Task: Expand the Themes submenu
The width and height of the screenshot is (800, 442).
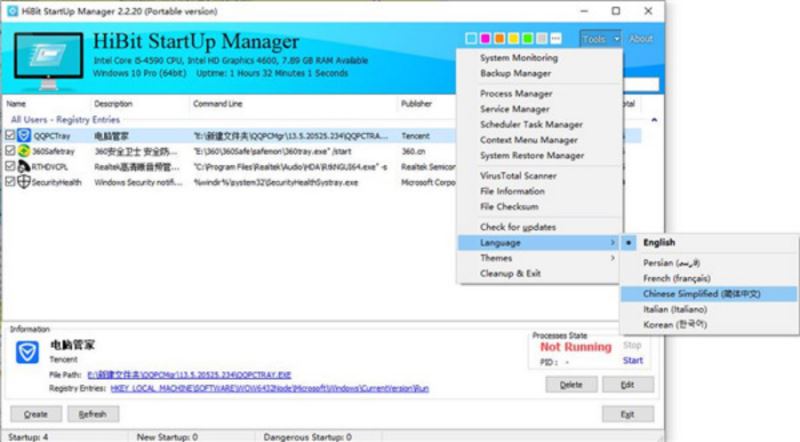Action: tap(538, 258)
